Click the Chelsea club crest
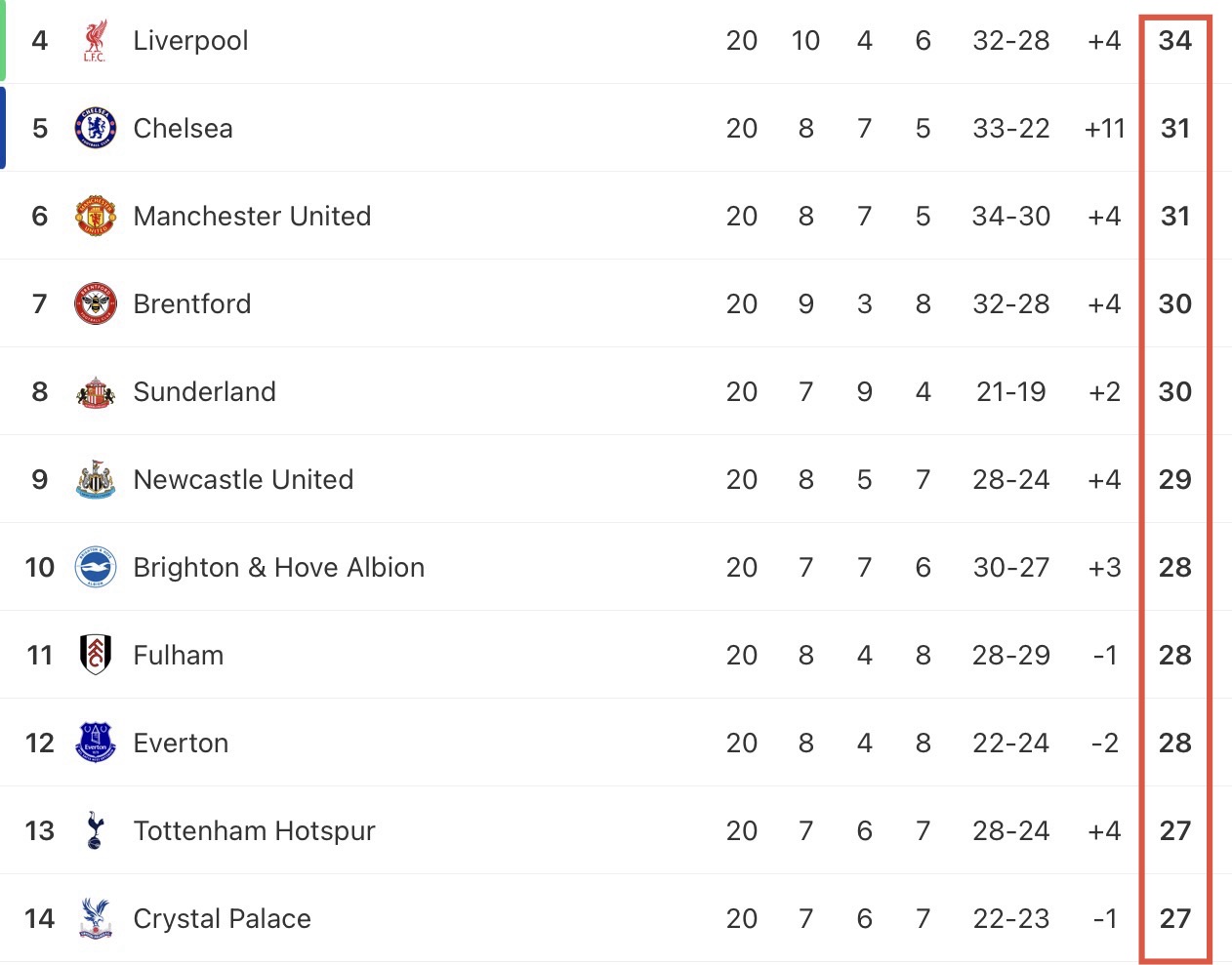The image size is (1232, 965). (96, 128)
